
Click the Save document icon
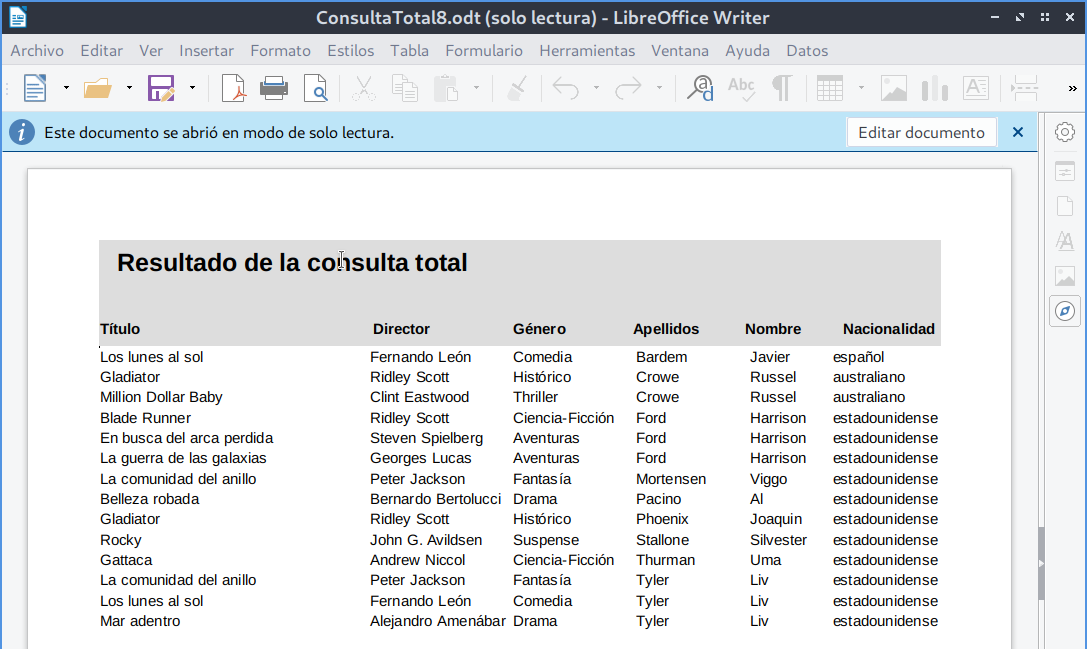point(161,88)
